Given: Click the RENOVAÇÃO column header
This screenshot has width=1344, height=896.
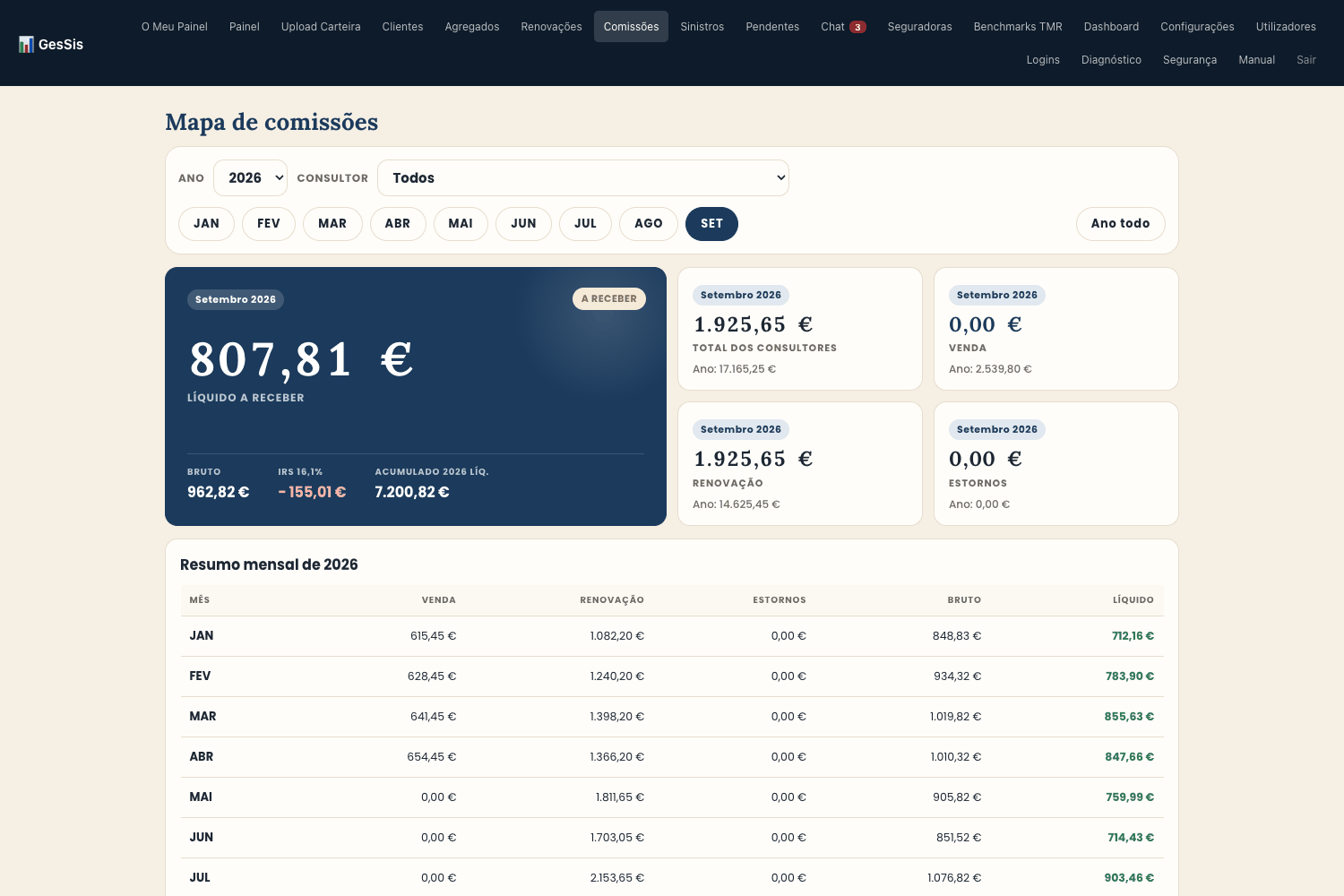Looking at the screenshot, I should tap(612, 600).
